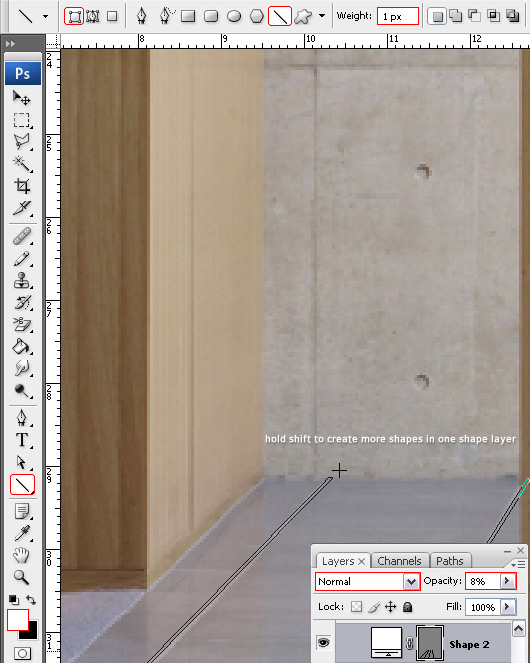Expand the geometry options arrow
The width and height of the screenshot is (530, 663).
click(x=322, y=16)
